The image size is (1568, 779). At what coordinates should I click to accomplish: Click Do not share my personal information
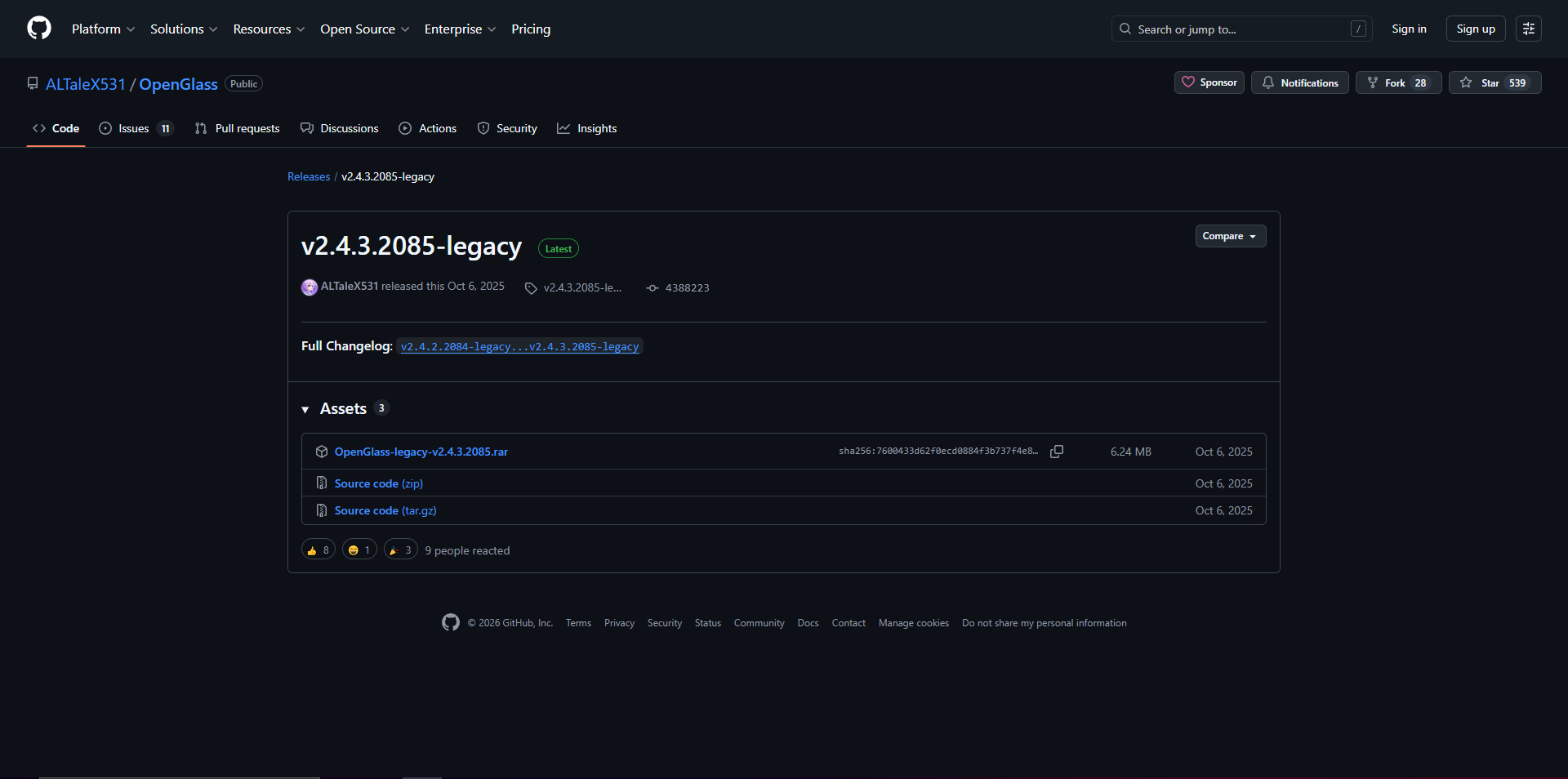point(1045,623)
